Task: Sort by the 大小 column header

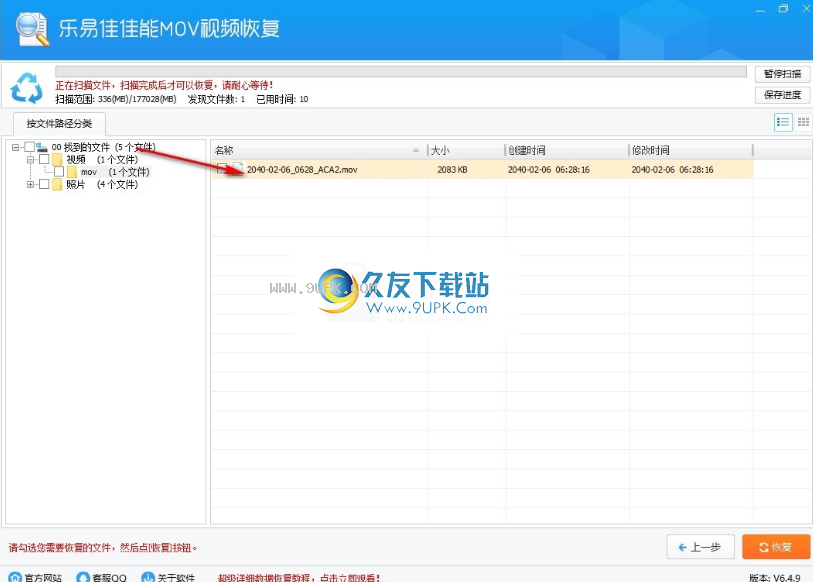Action: coord(466,150)
